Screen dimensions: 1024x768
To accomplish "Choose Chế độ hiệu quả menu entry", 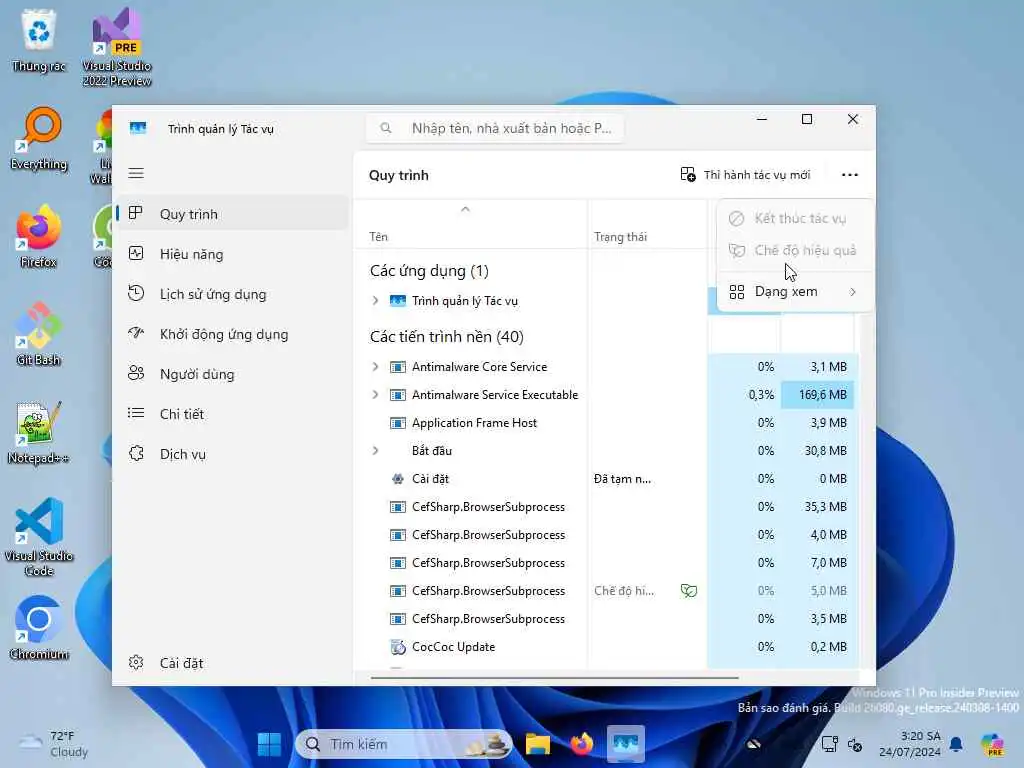I will tap(794, 250).
